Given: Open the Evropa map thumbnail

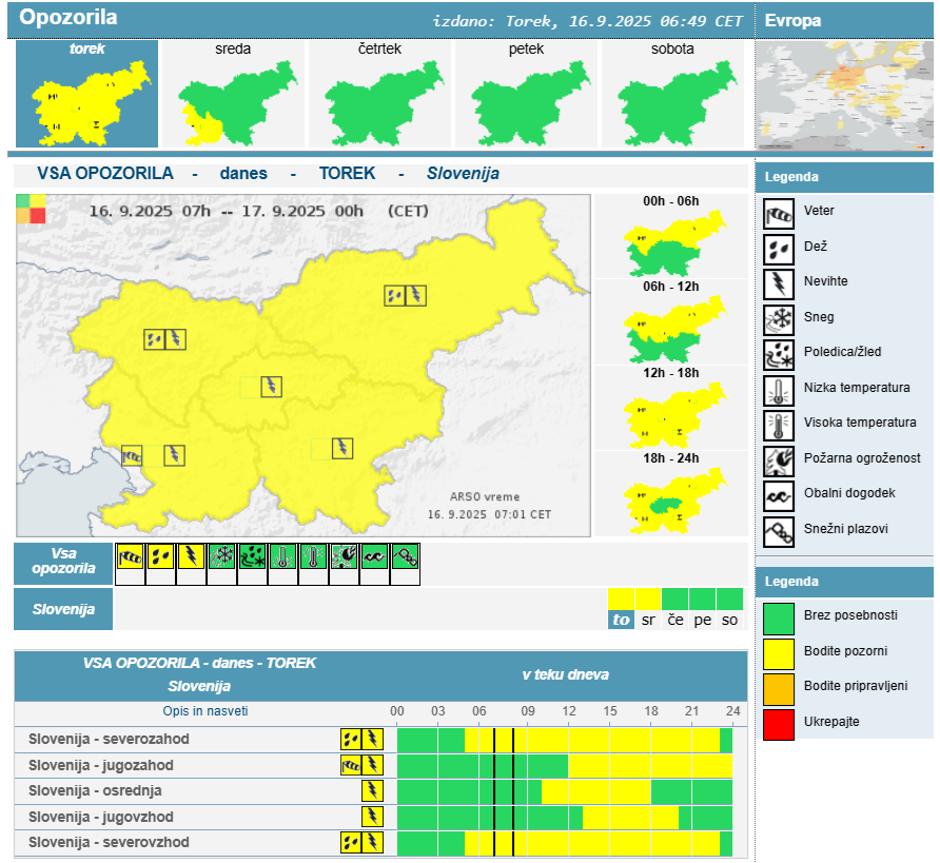Looking at the screenshot, I should (842, 95).
